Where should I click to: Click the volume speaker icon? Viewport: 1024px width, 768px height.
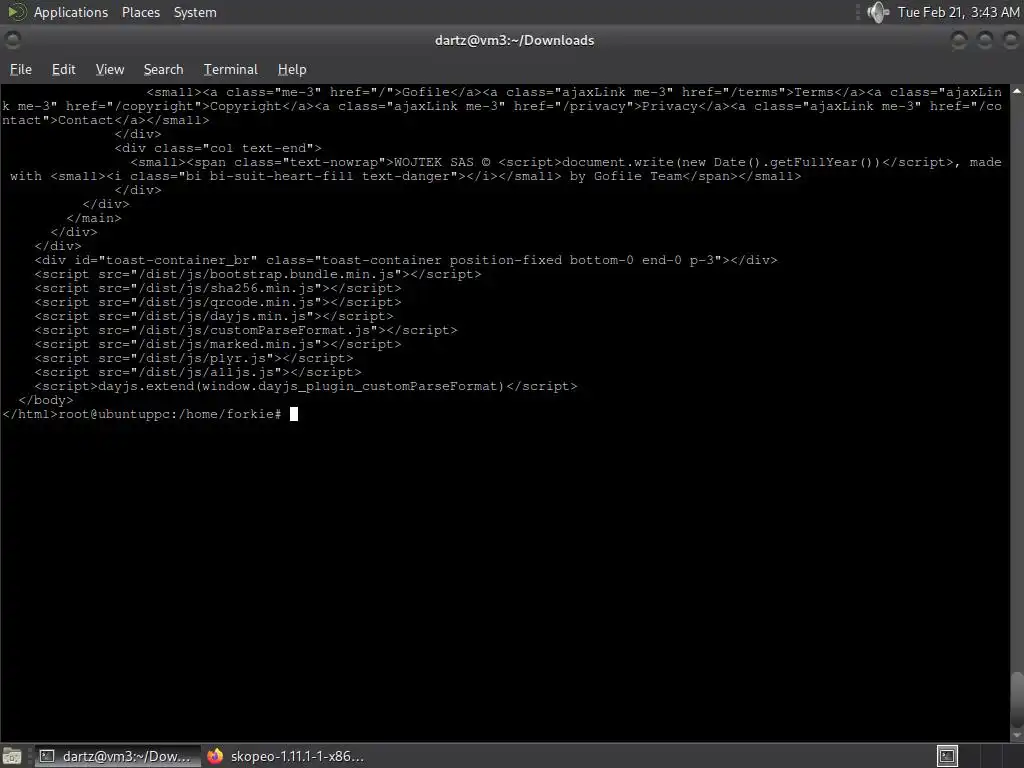coord(878,12)
